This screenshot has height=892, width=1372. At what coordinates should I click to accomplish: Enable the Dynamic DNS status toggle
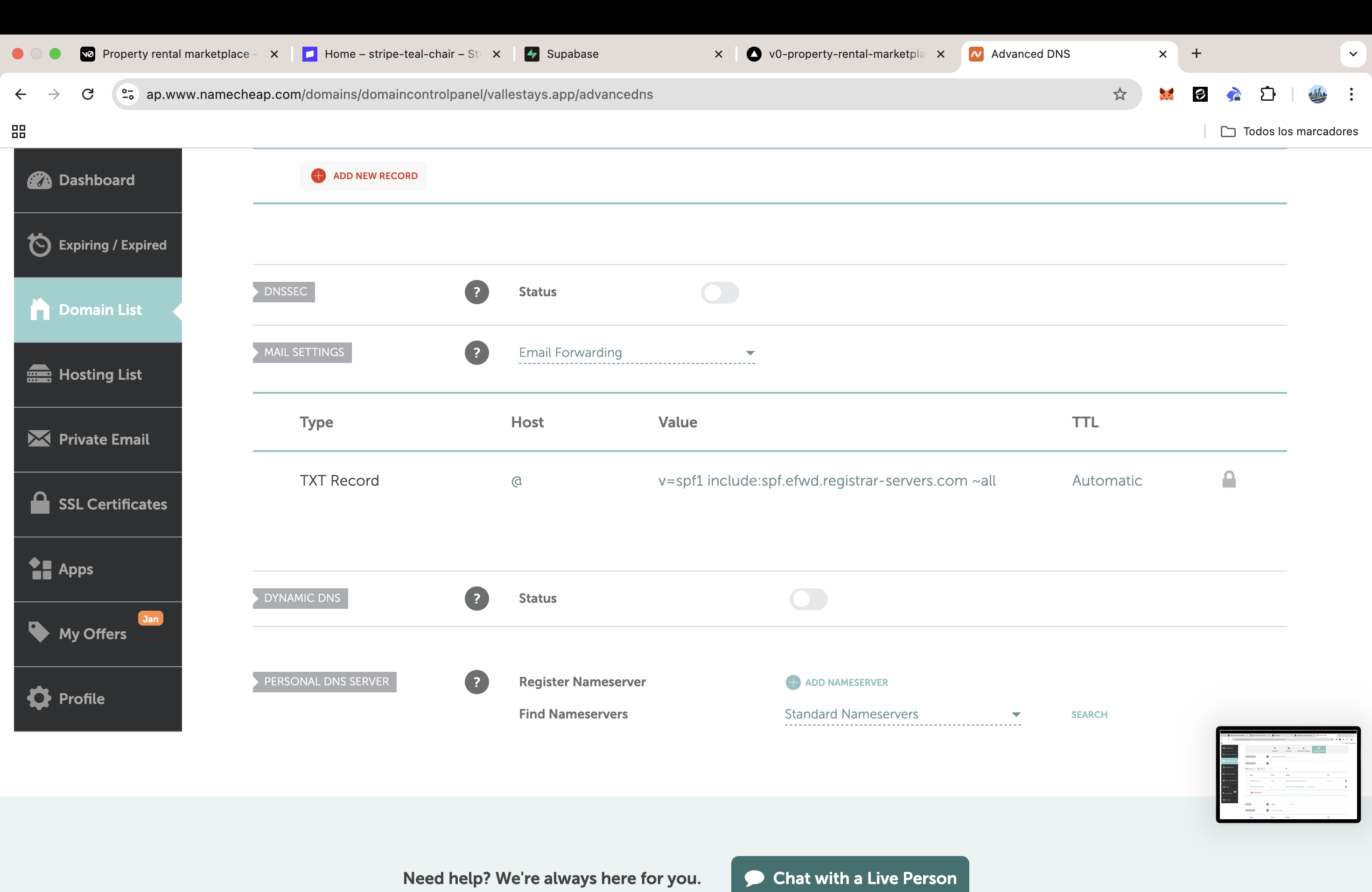point(808,599)
